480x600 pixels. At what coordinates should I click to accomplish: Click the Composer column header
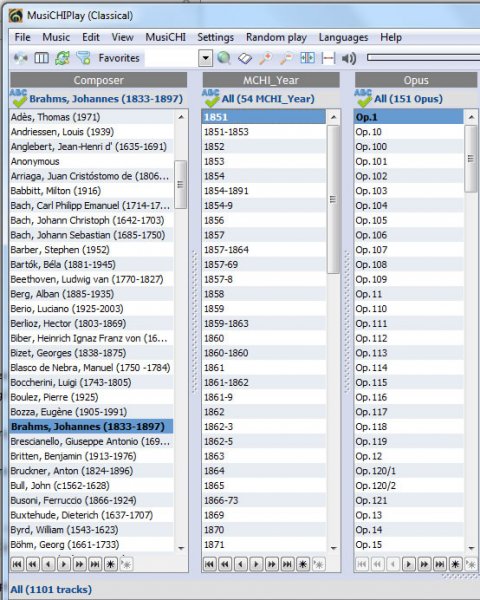tap(99, 80)
